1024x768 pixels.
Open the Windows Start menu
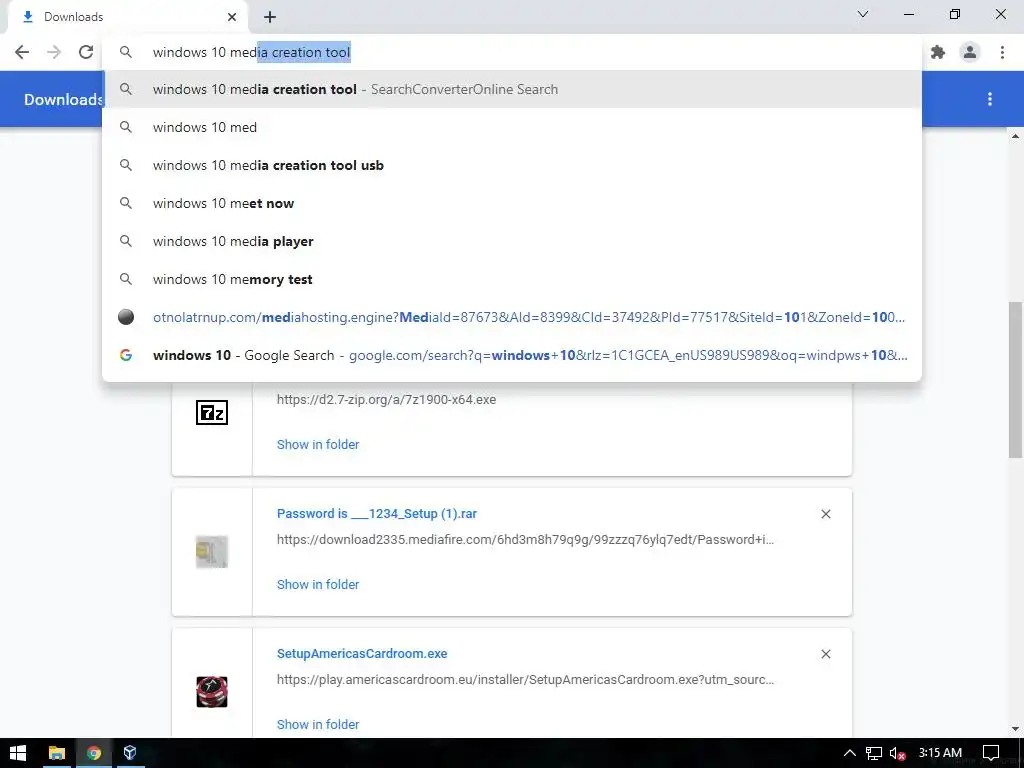(x=18, y=753)
